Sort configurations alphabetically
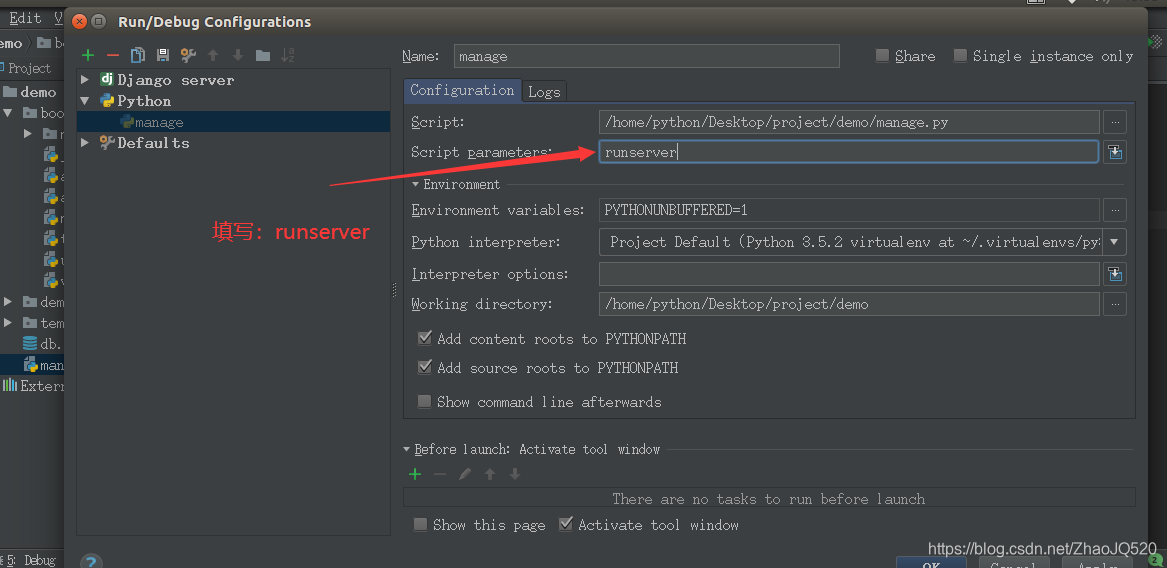Screen dimensions: 1167x568 click(288, 55)
